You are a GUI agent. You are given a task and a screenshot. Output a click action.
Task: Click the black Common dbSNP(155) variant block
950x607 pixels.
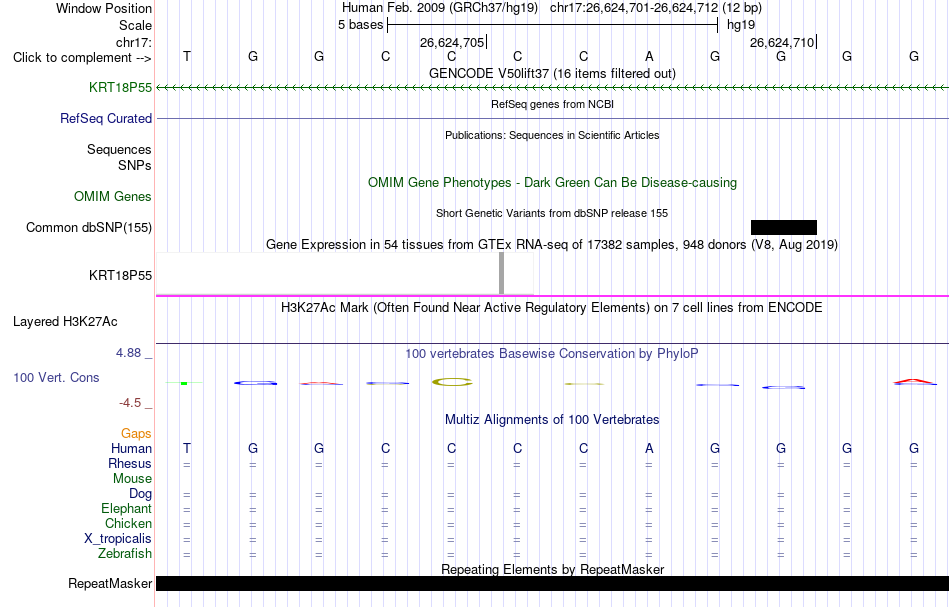point(783,227)
